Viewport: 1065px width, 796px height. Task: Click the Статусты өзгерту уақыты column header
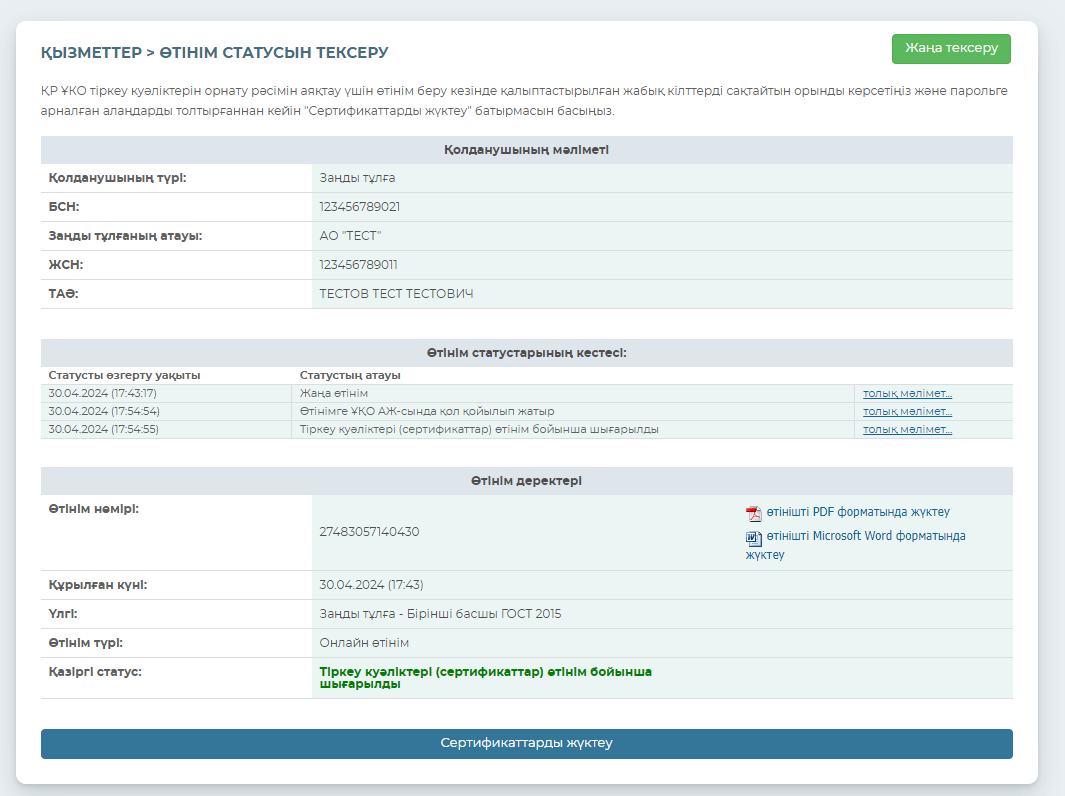(124, 376)
